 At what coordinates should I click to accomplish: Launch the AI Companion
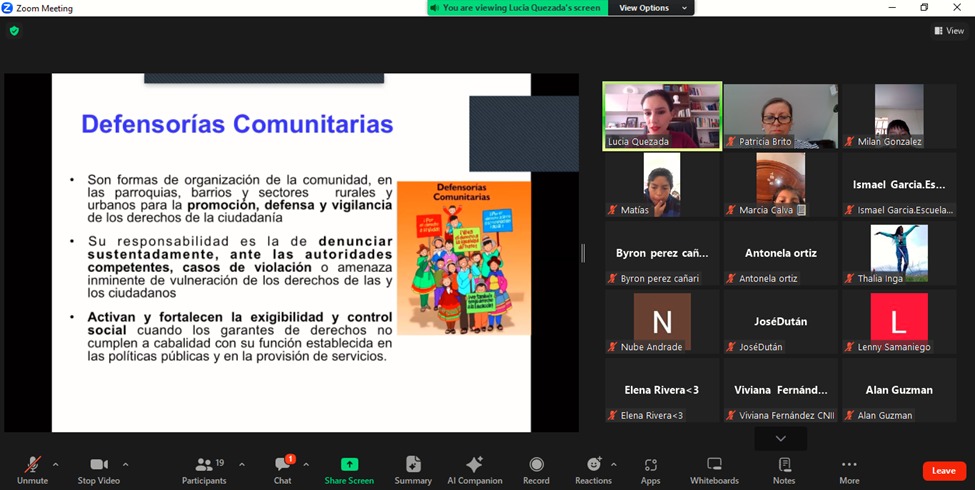click(x=474, y=469)
